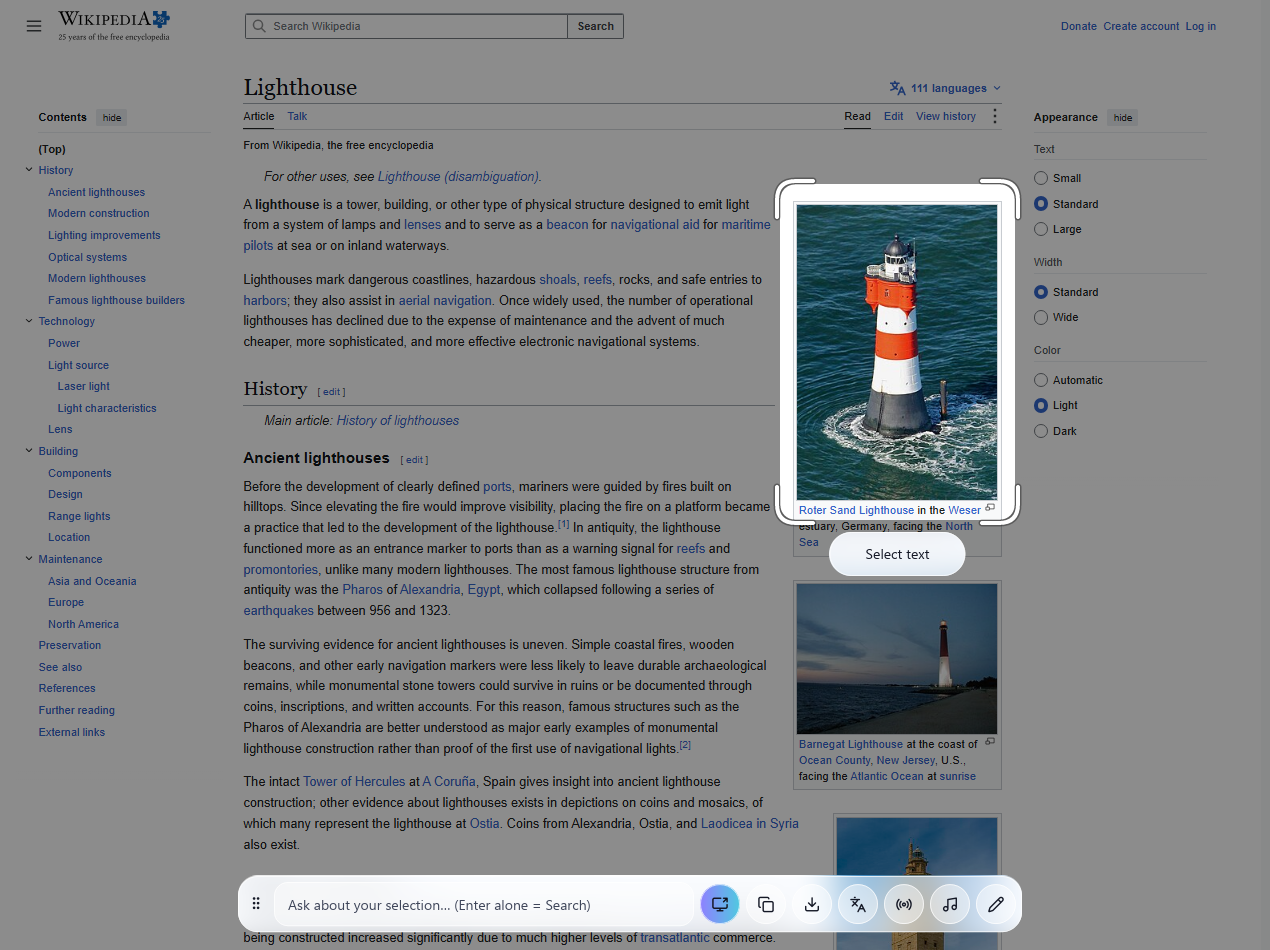Select Standard width option
The image size is (1270, 950).
click(1041, 292)
